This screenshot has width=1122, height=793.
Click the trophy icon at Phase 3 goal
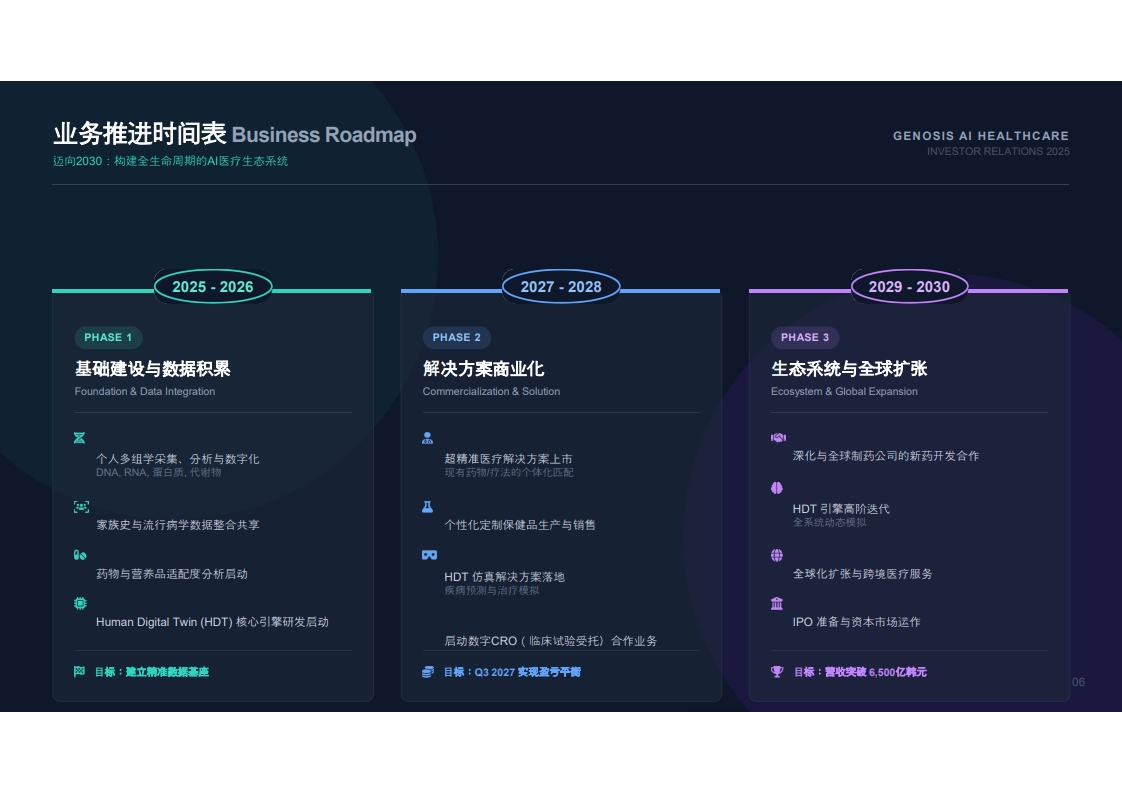777,671
